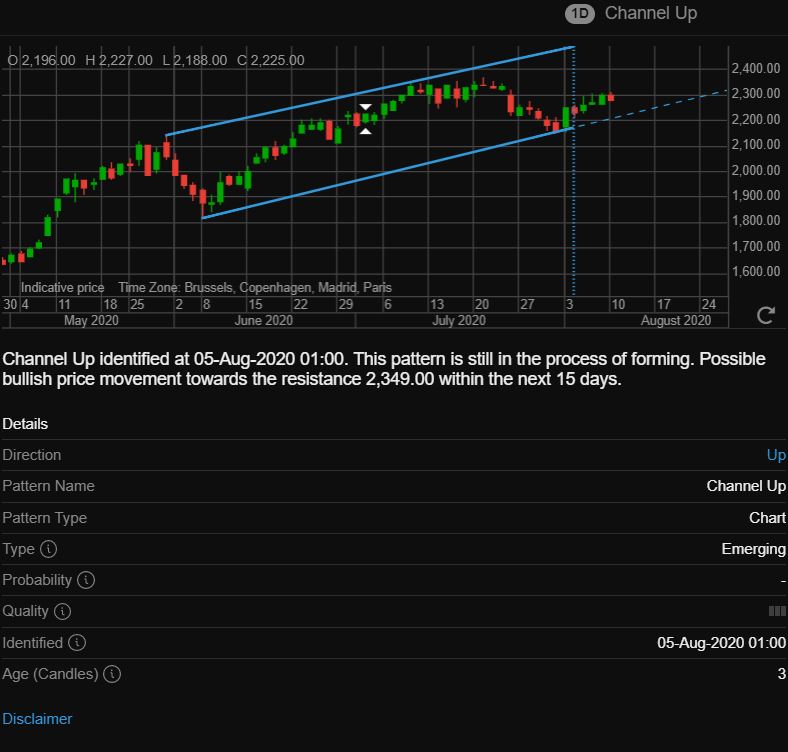Click the 1D timeframe badge
Image resolution: width=788 pixels, height=752 pixels.
(x=579, y=14)
